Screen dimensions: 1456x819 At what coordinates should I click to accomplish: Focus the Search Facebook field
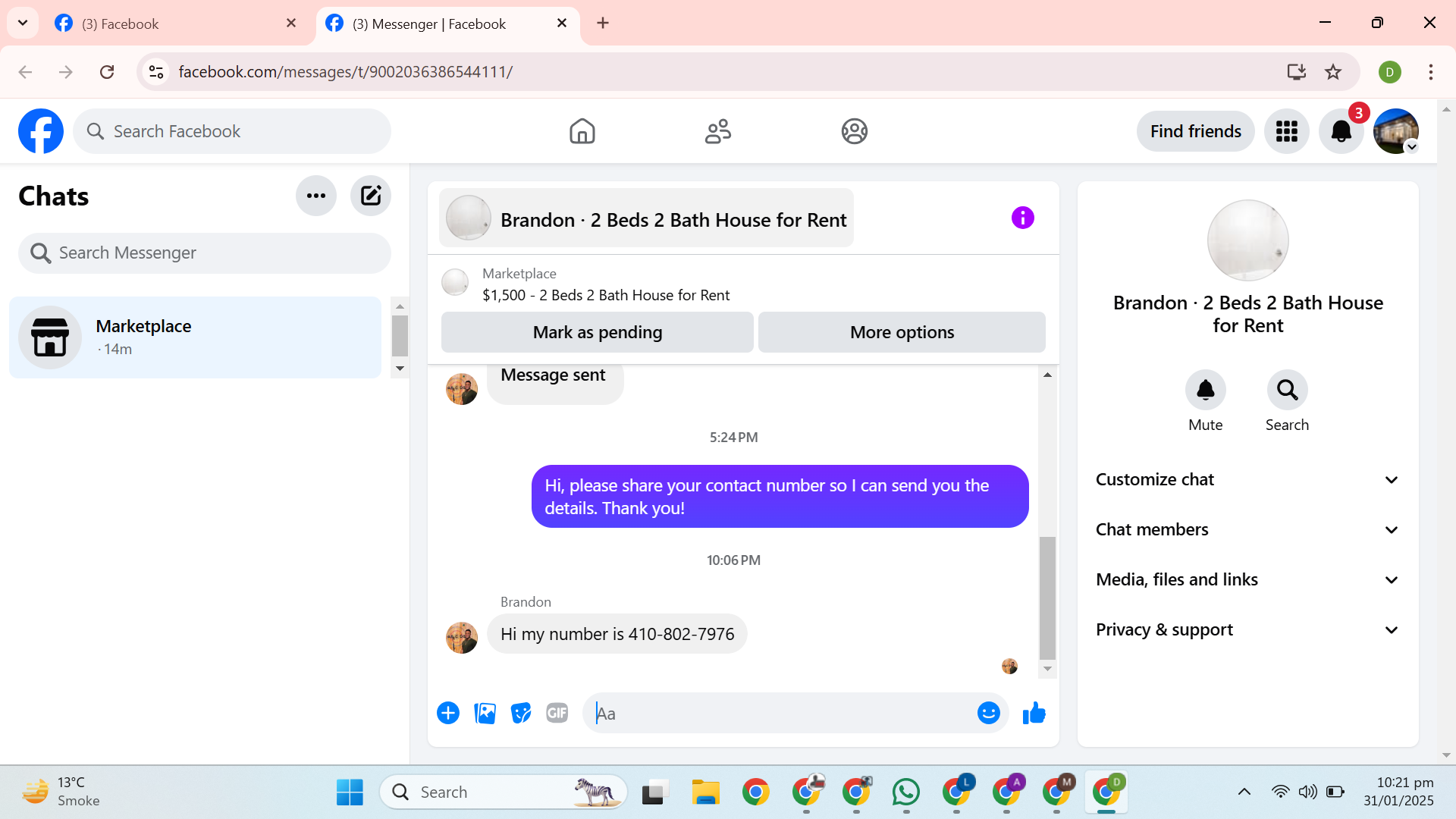232,131
